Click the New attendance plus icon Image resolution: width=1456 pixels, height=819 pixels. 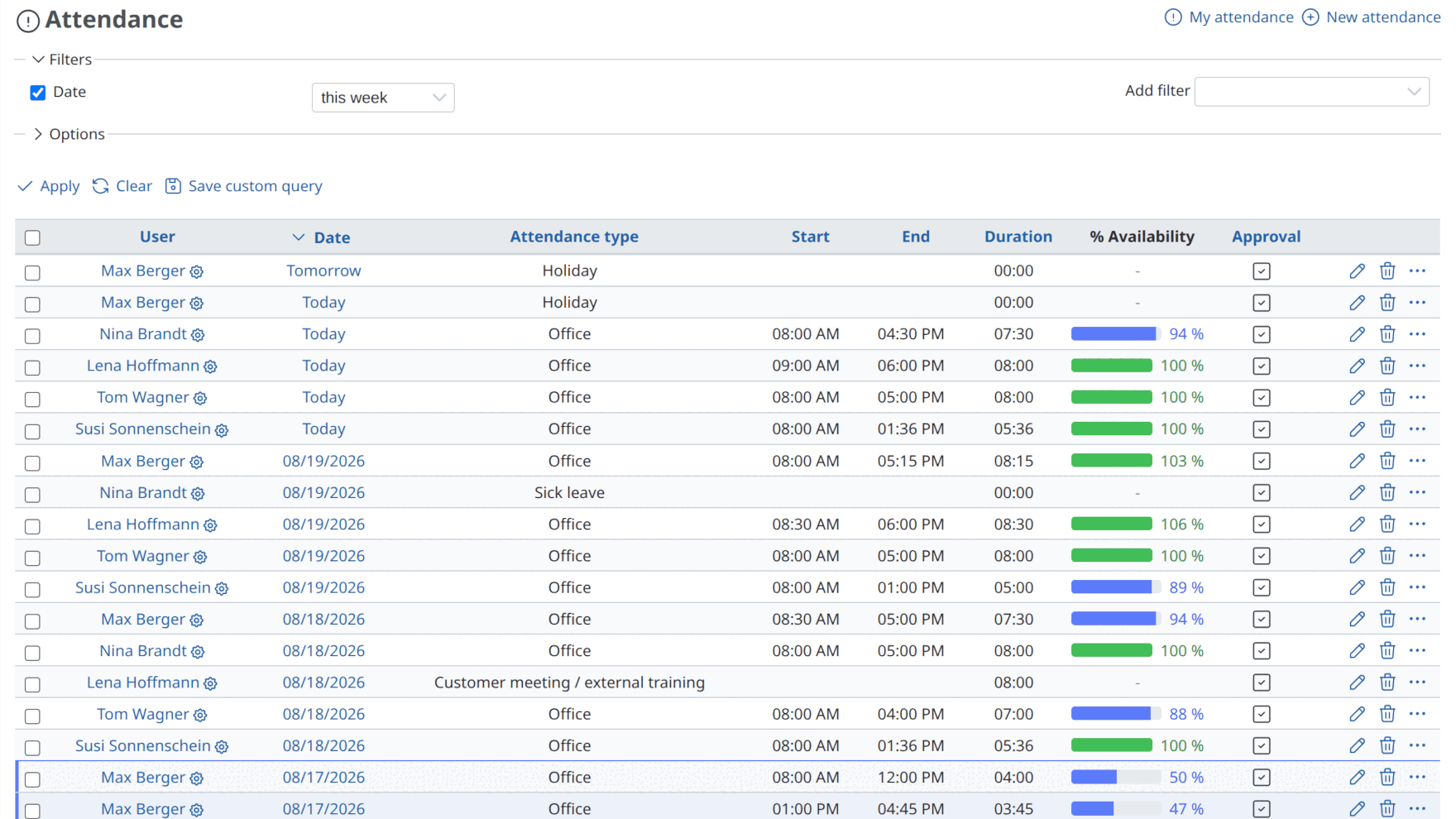[x=1310, y=17]
